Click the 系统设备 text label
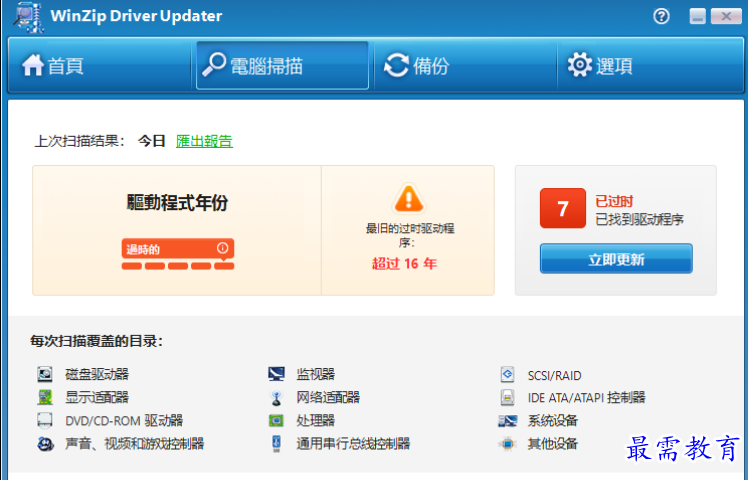 (x=552, y=420)
